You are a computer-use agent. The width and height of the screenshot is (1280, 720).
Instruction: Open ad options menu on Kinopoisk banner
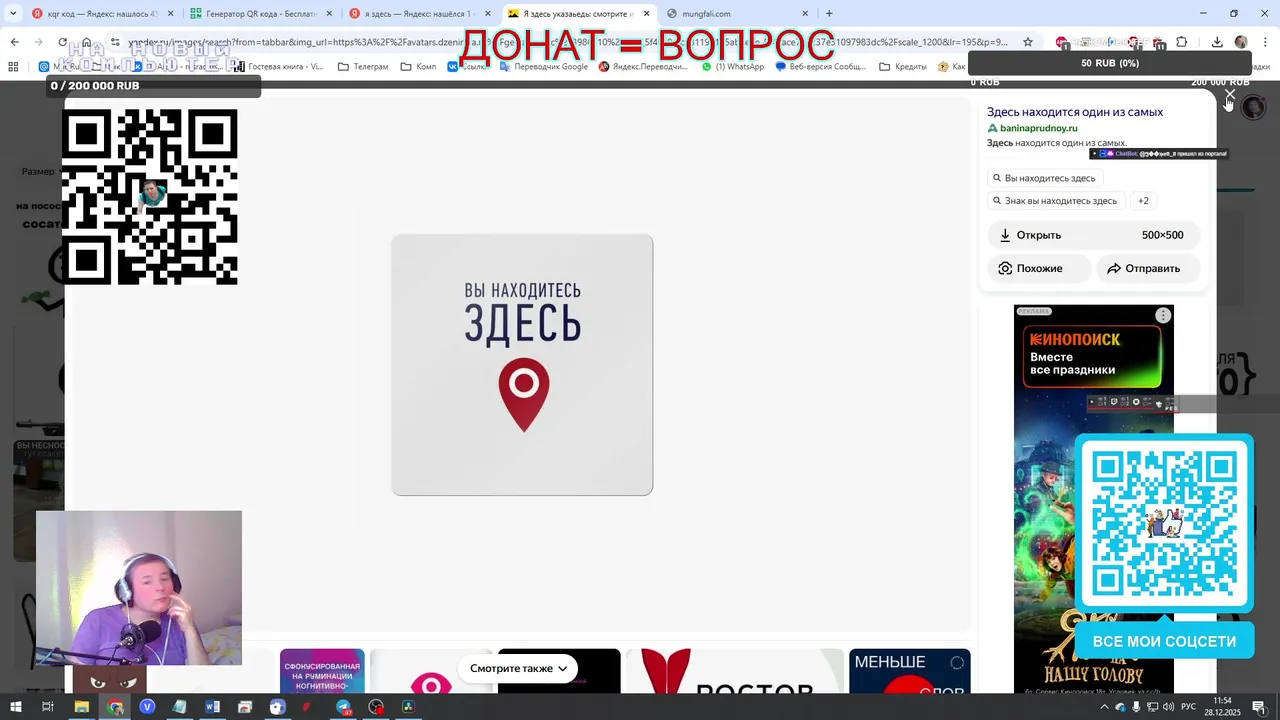[1163, 316]
